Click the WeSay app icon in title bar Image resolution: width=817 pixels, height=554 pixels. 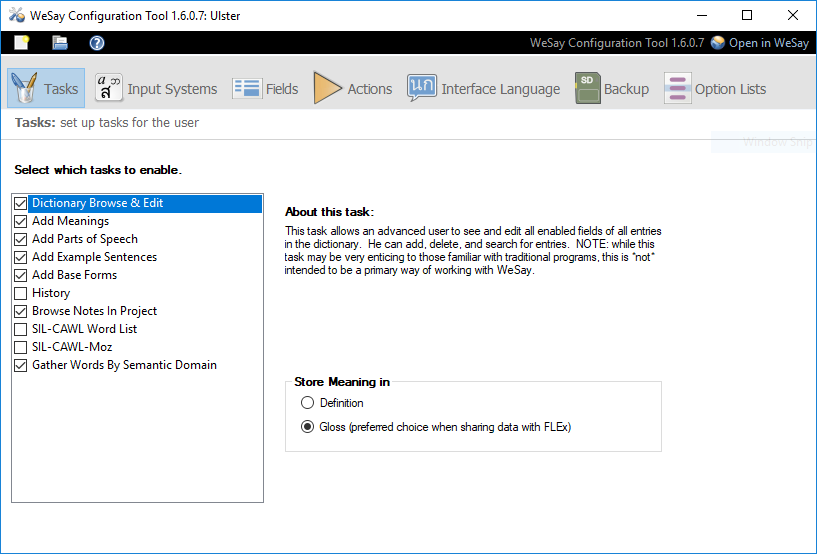[x=17, y=15]
